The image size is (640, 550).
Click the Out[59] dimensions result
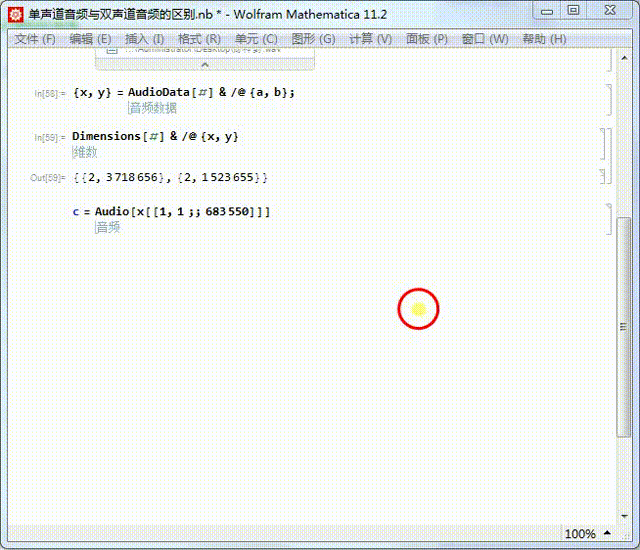tap(170, 177)
